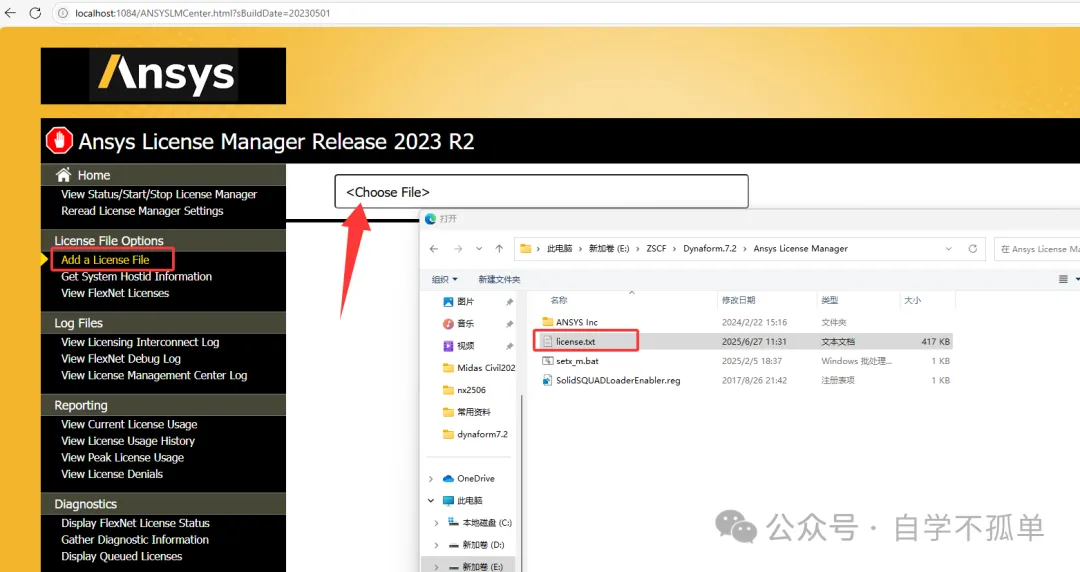Select OneDrive in navigation pane
The image size is (1080, 572).
(x=469, y=478)
